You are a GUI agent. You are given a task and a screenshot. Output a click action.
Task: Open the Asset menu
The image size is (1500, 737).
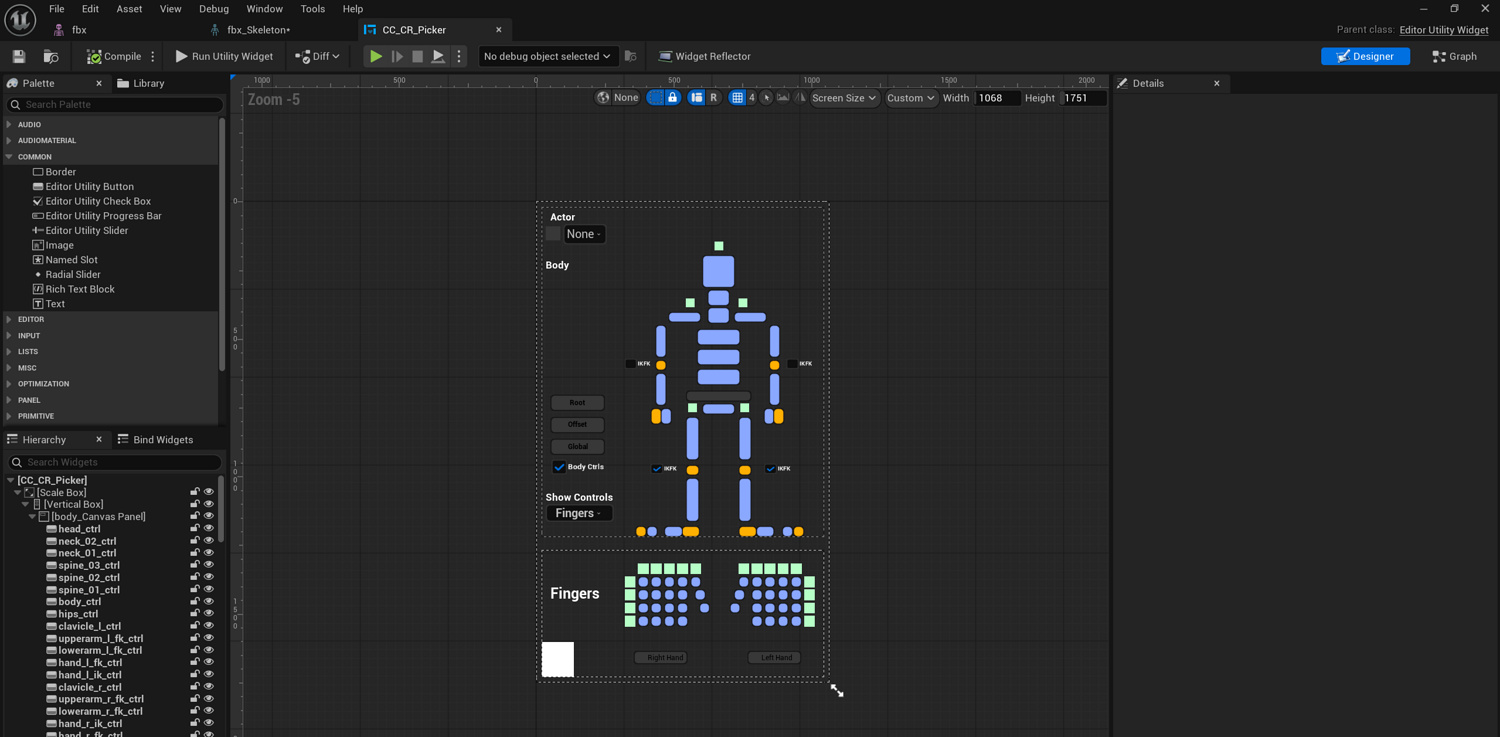pyautogui.click(x=129, y=9)
